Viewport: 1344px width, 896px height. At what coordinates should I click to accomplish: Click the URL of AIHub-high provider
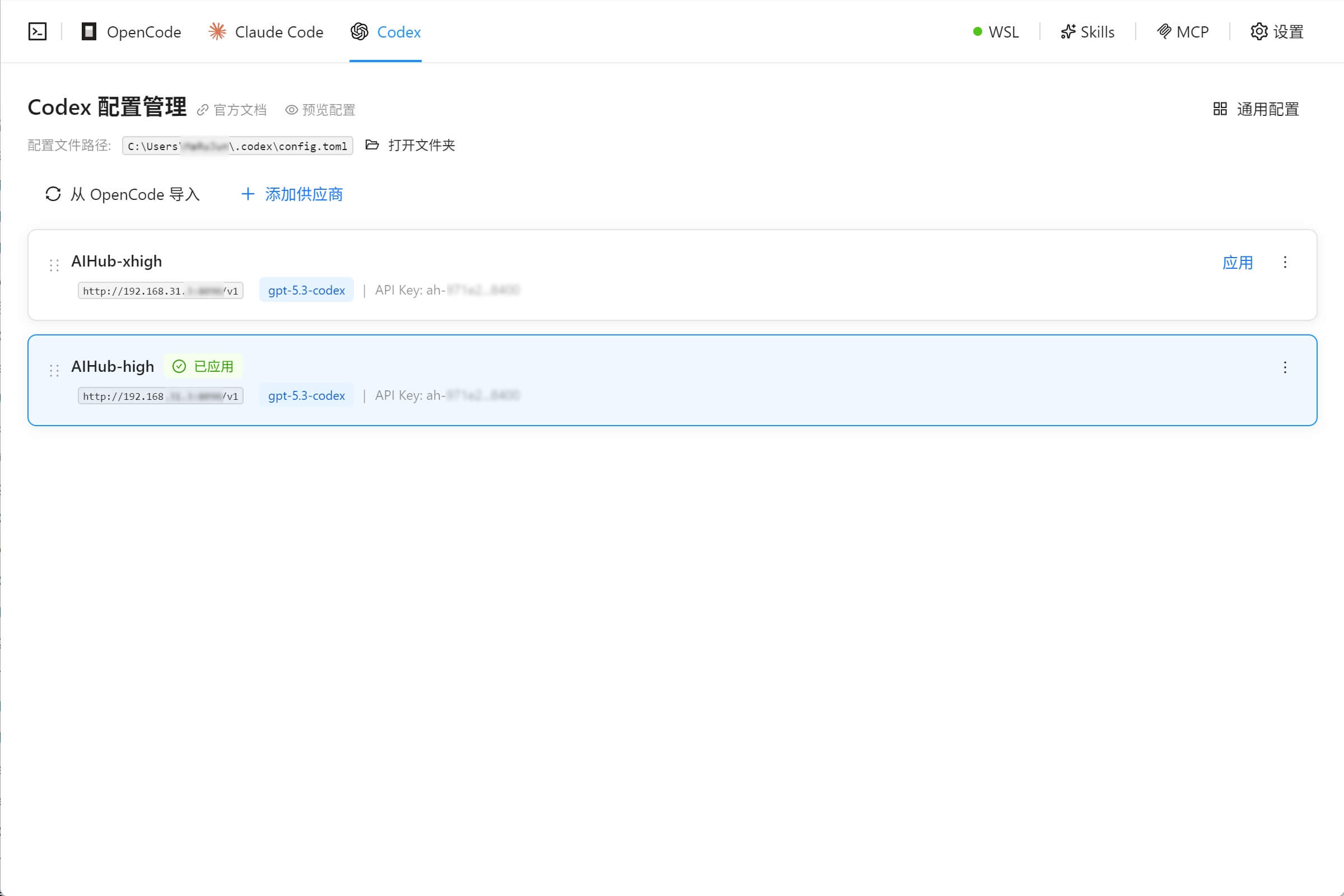click(161, 395)
